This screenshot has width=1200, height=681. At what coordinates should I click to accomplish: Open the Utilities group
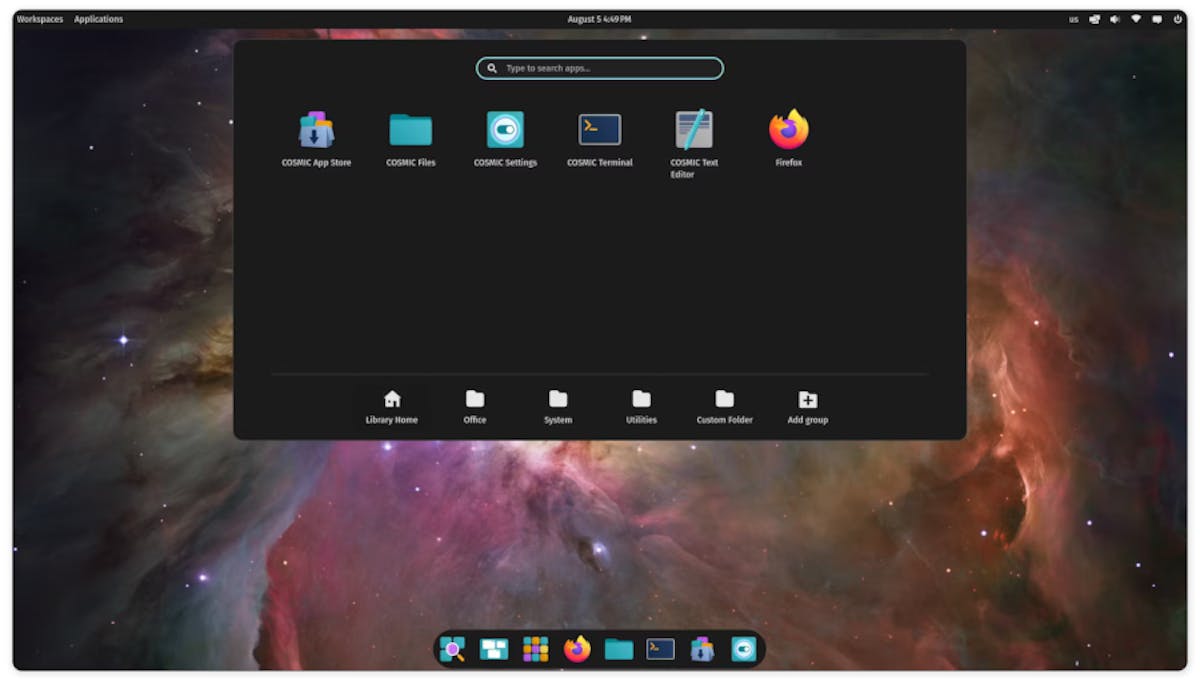641,407
